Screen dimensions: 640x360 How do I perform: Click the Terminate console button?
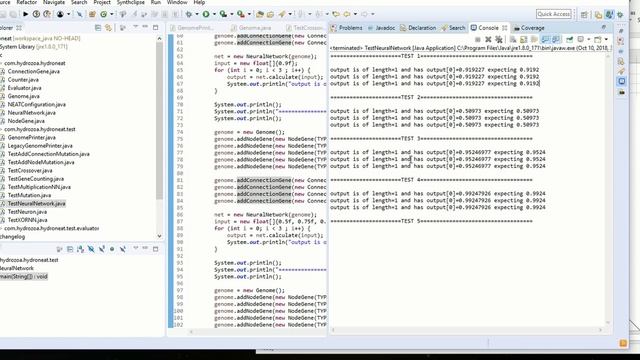click(478, 40)
